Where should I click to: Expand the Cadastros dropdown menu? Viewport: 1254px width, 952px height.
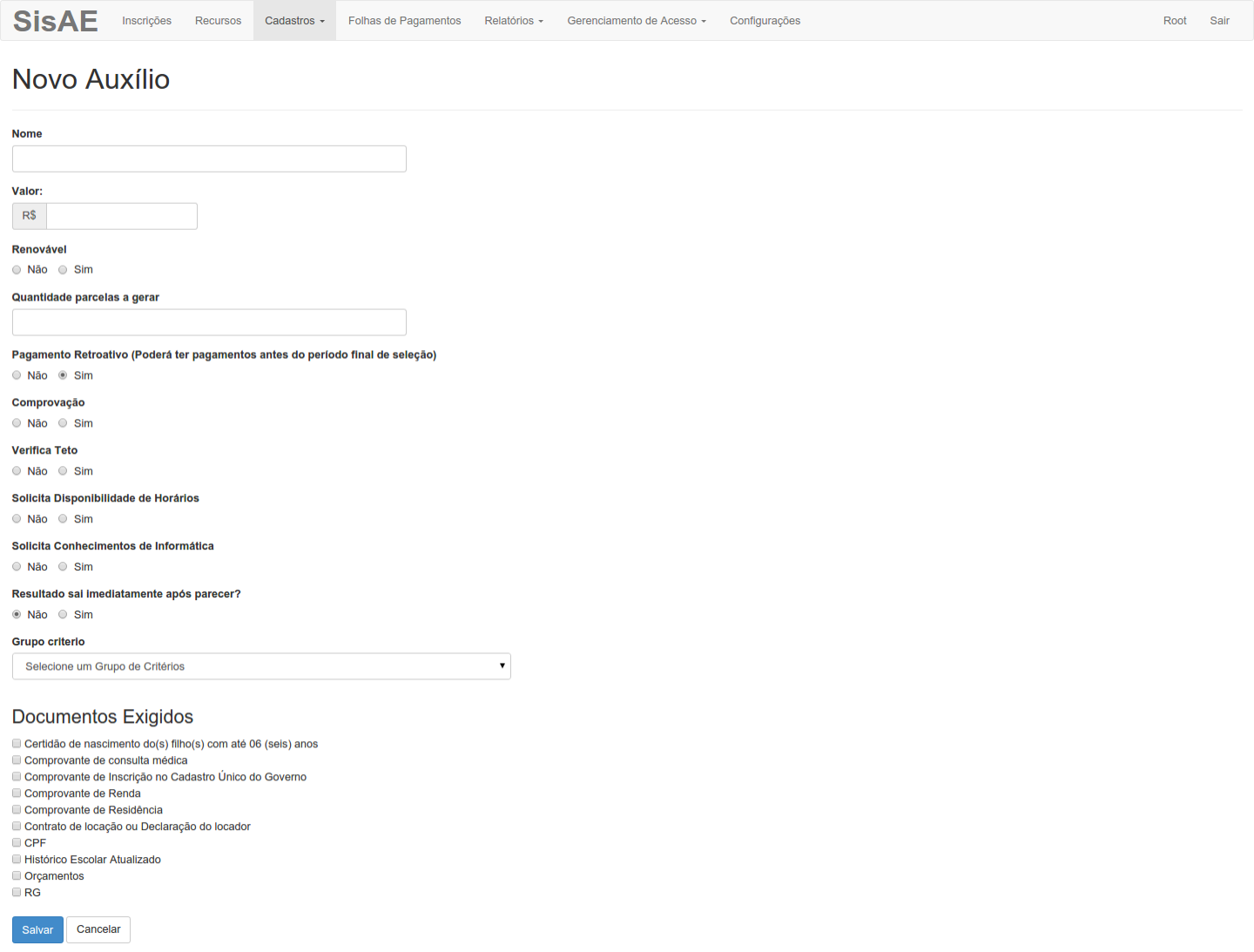(x=294, y=21)
